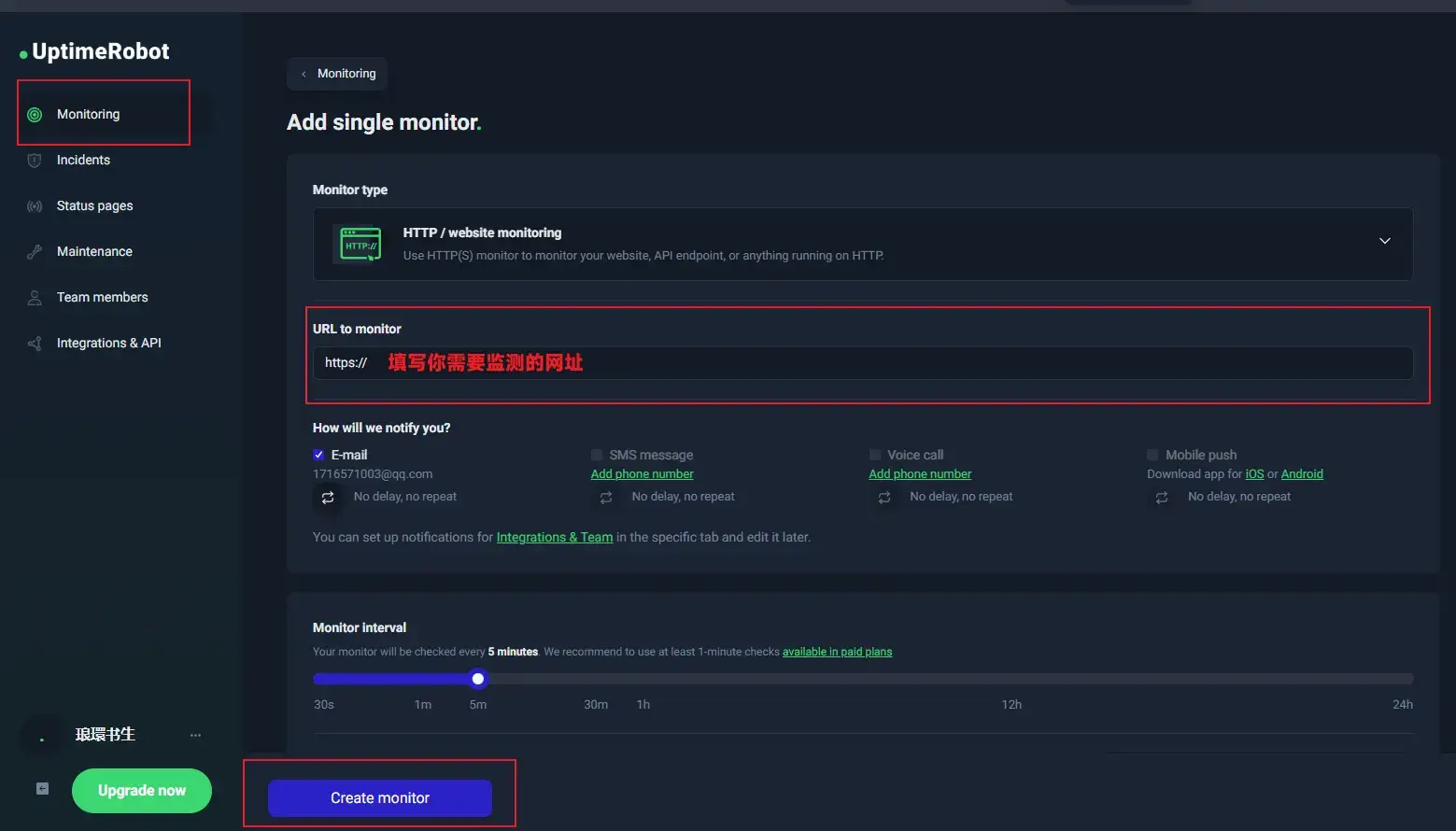This screenshot has width=1456, height=831.
Task: Click the user avatar circle
Action: pos(42,738)
